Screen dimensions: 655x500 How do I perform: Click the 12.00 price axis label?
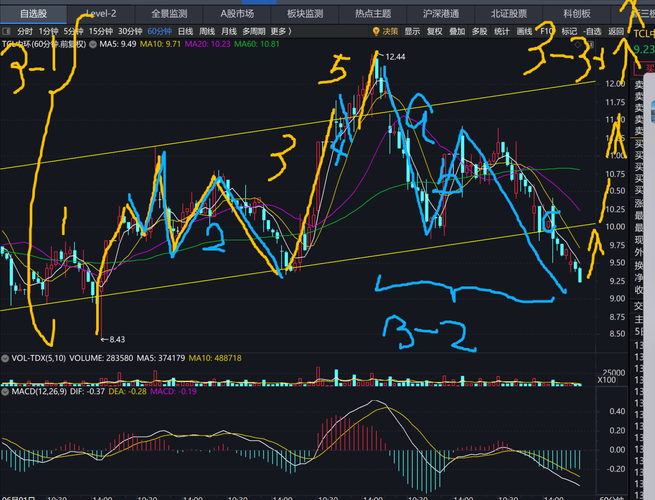click(x=615, y=84)
